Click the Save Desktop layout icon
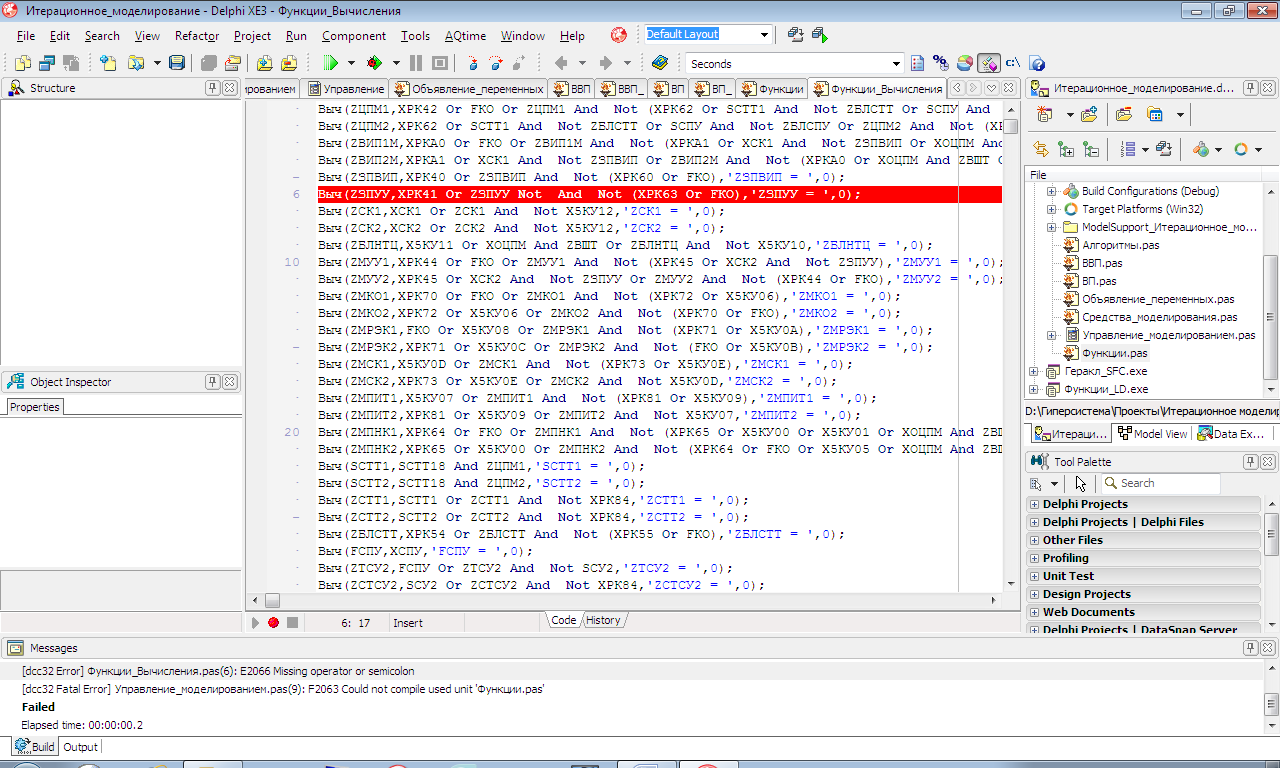Image resolution: width=1280 pixels, height=768 pixels. 796,35
